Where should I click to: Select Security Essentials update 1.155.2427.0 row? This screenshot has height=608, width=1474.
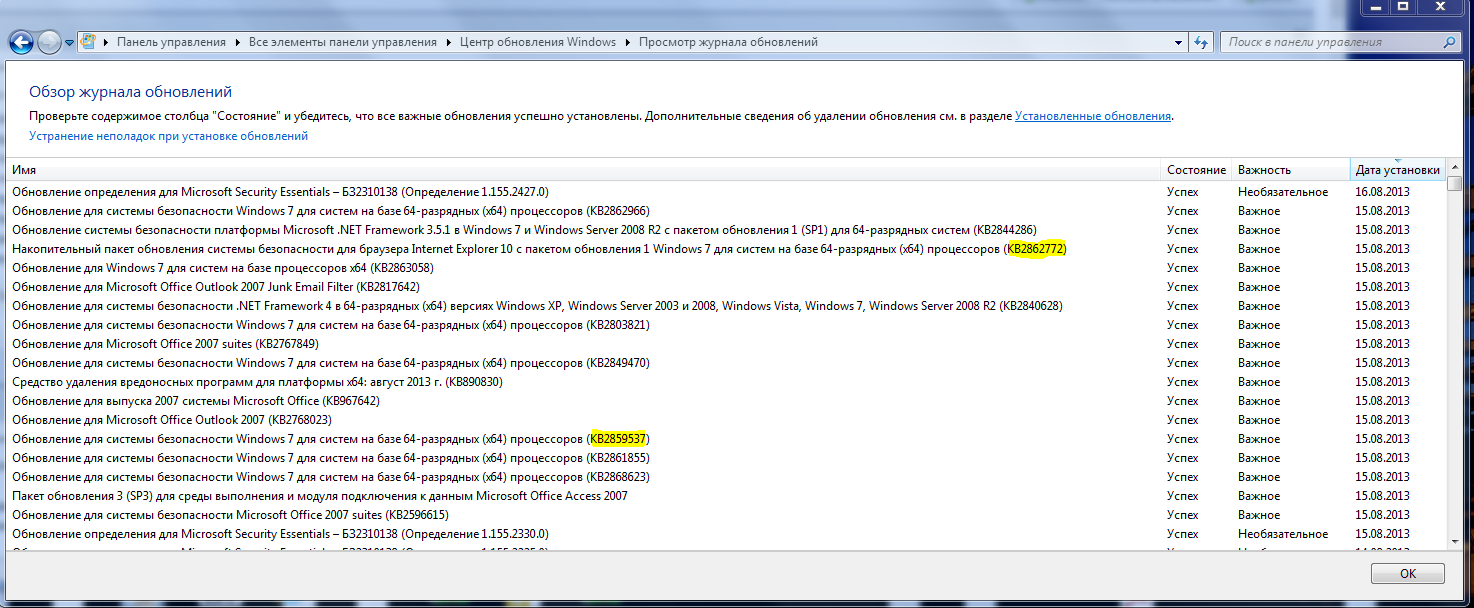(x=727, y=192)
